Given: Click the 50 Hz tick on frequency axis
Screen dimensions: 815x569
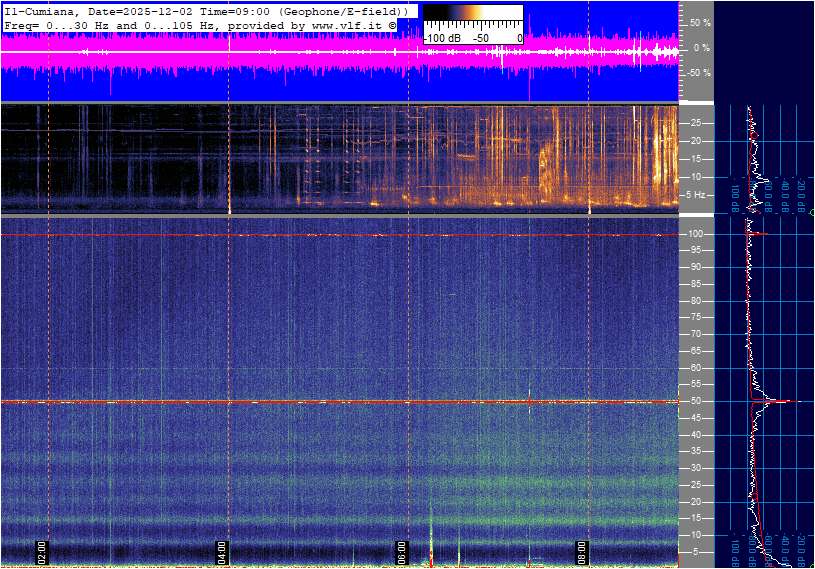Looking at the screenshot, I should pos(694,401).
